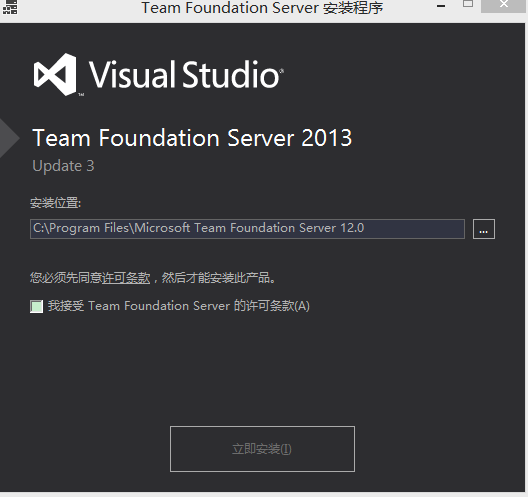
Task: Open the 许可条款 license terms link
Action: (126, 278)
